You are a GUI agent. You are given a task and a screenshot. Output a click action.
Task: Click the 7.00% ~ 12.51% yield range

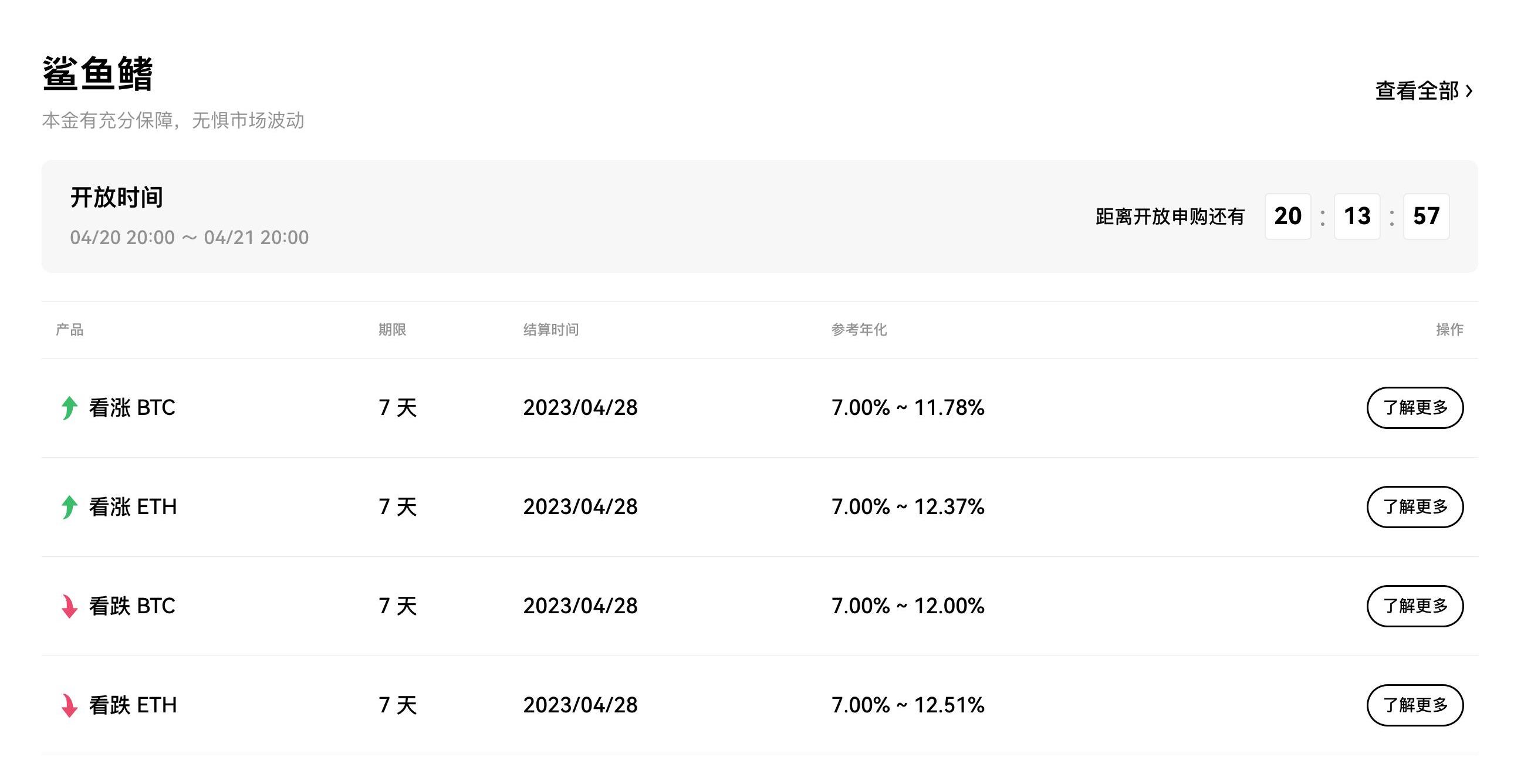(x=907, y=705)
